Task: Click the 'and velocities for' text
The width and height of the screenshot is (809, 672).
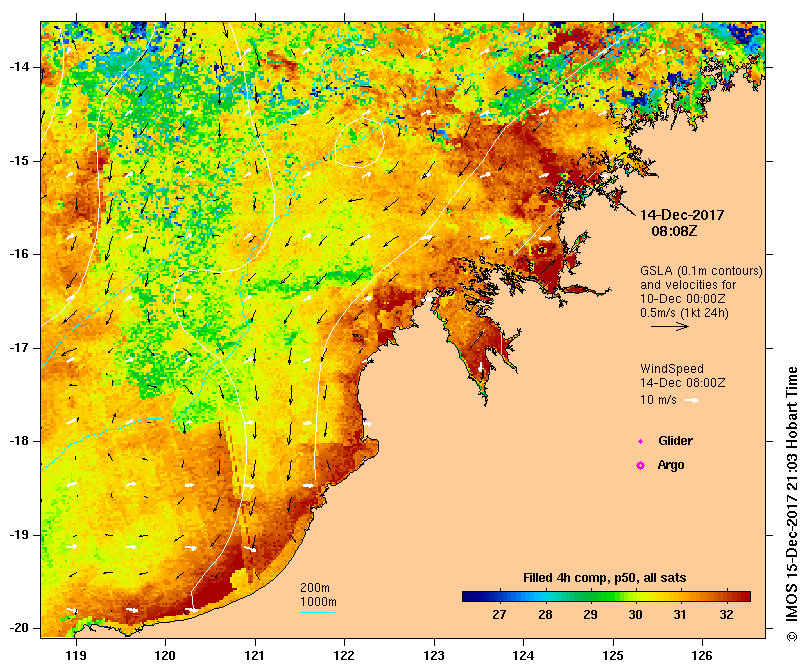Action: (x=688, y=284)
